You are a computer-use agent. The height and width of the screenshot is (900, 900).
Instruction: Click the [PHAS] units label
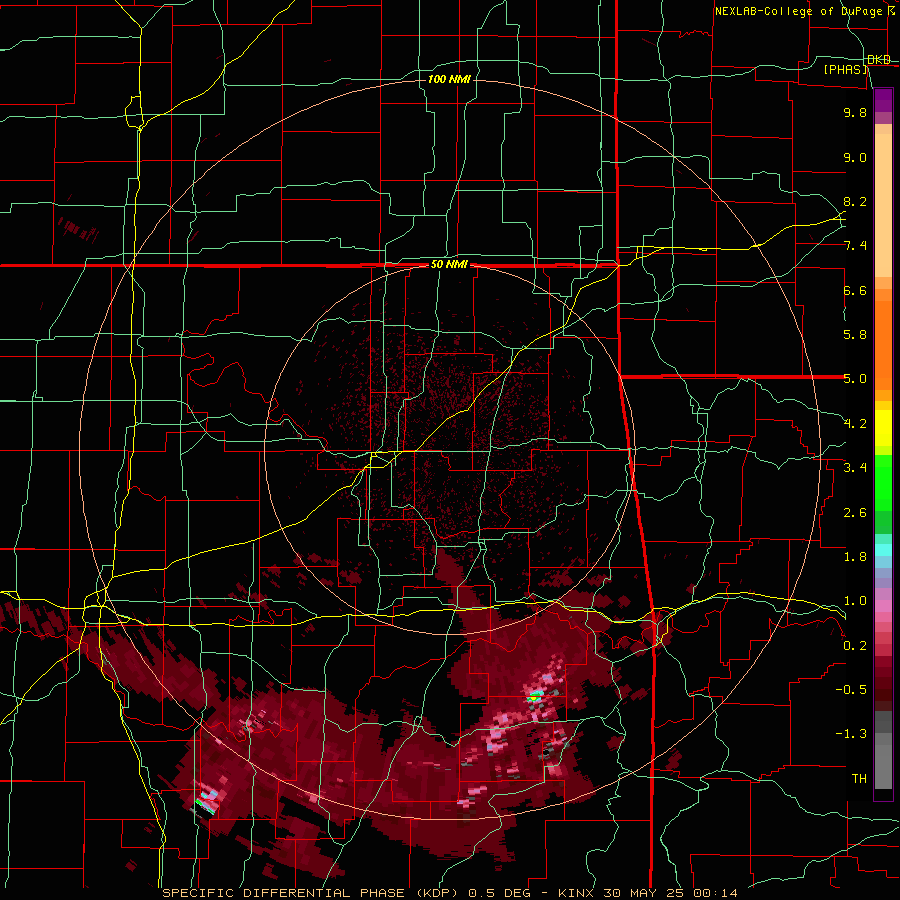[845, 69]
